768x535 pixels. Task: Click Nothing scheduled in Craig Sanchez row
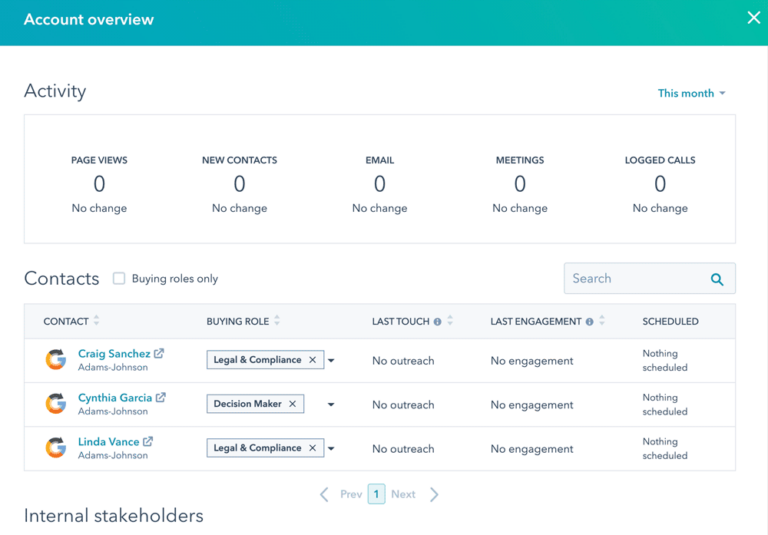coord(665,360)
